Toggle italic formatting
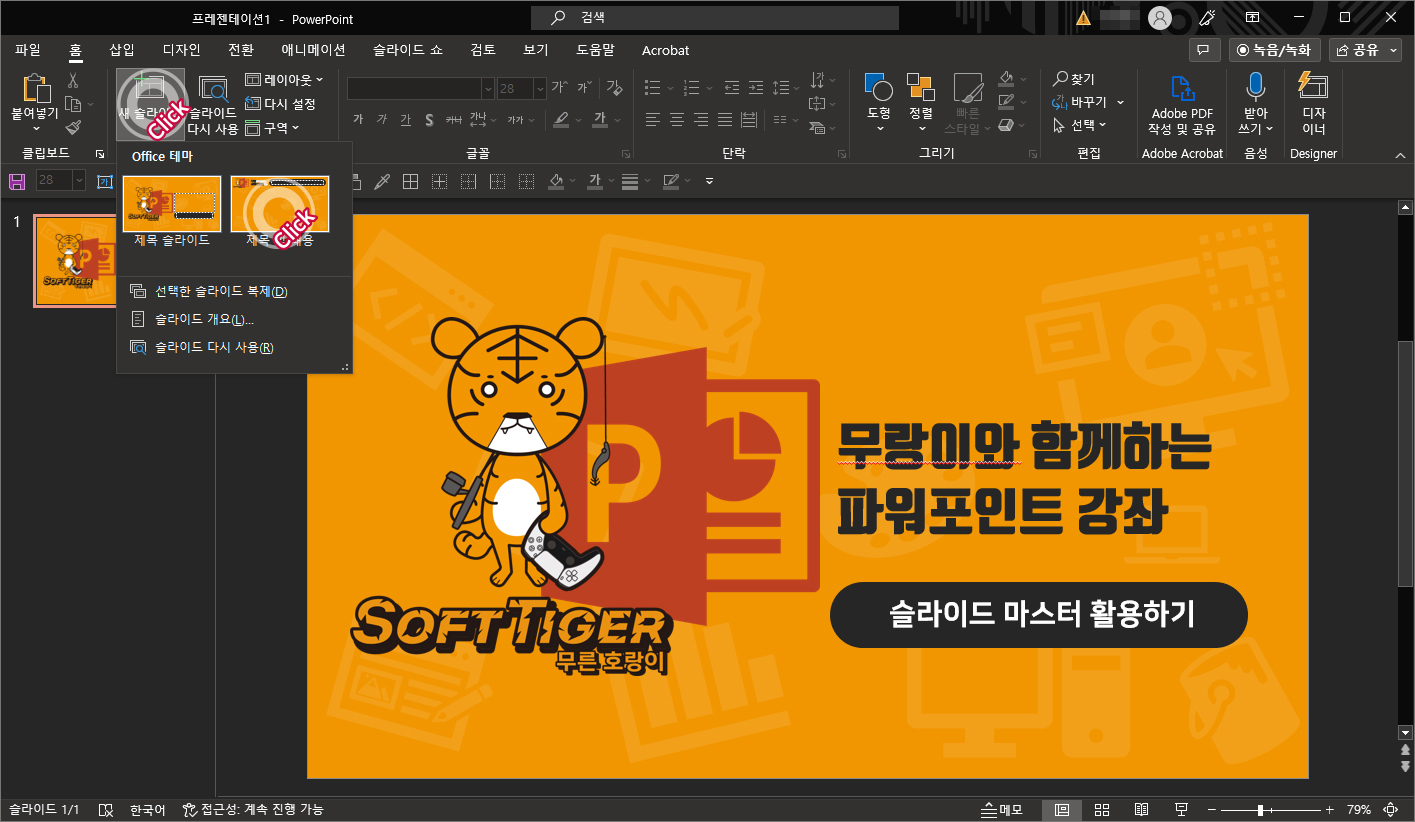1415x822 pixels. (381, 118)
